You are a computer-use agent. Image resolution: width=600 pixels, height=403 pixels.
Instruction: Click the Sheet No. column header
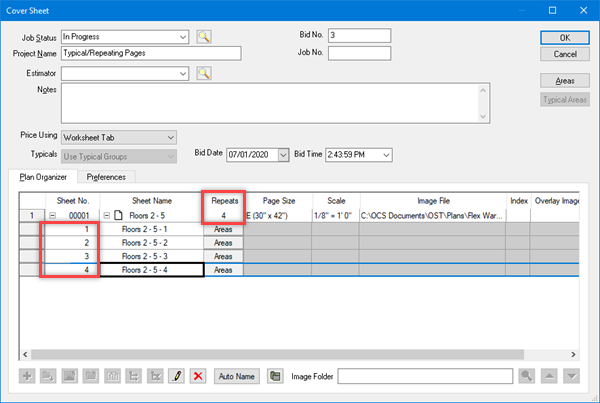click(73, 201)
